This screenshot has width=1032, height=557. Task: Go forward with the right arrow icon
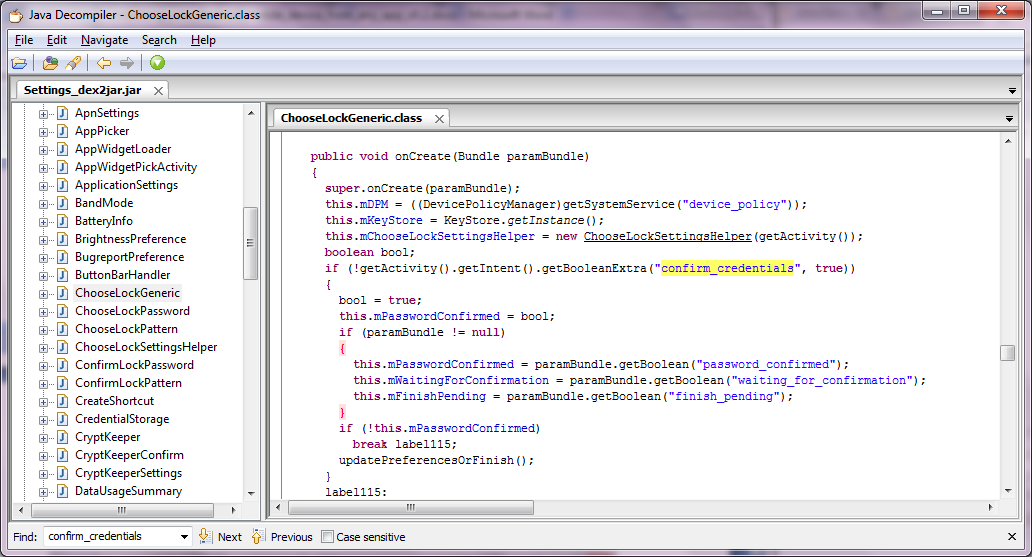tap(126, 63)
